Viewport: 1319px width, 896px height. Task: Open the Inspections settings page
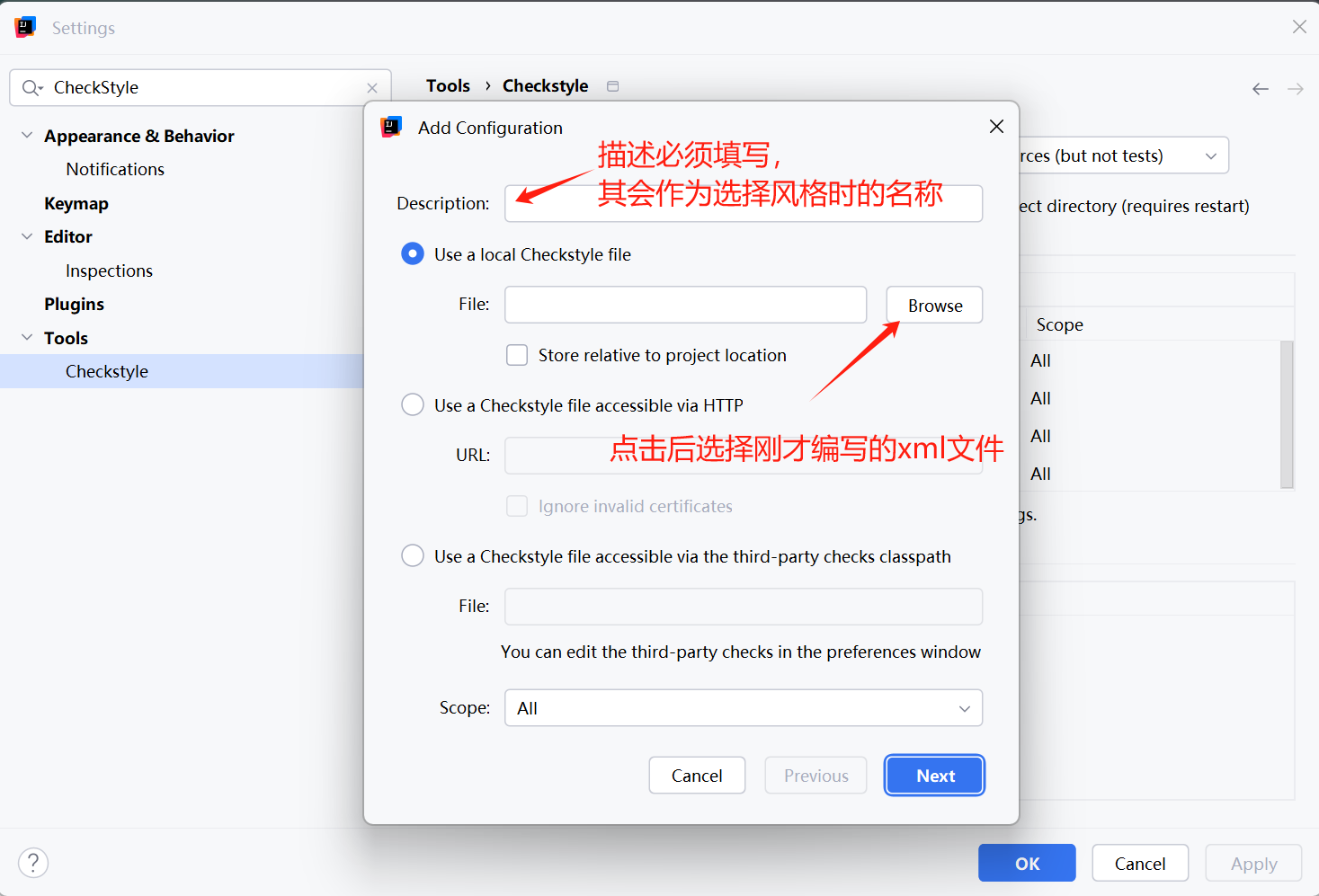109,271
